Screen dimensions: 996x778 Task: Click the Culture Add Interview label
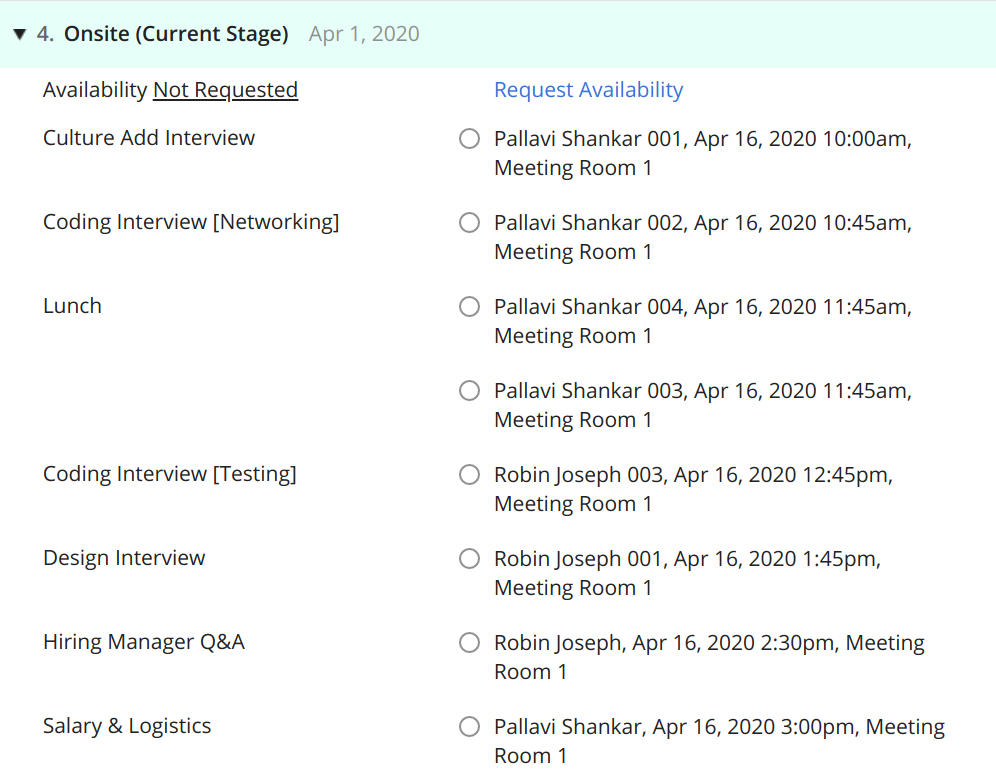(149, 138)
